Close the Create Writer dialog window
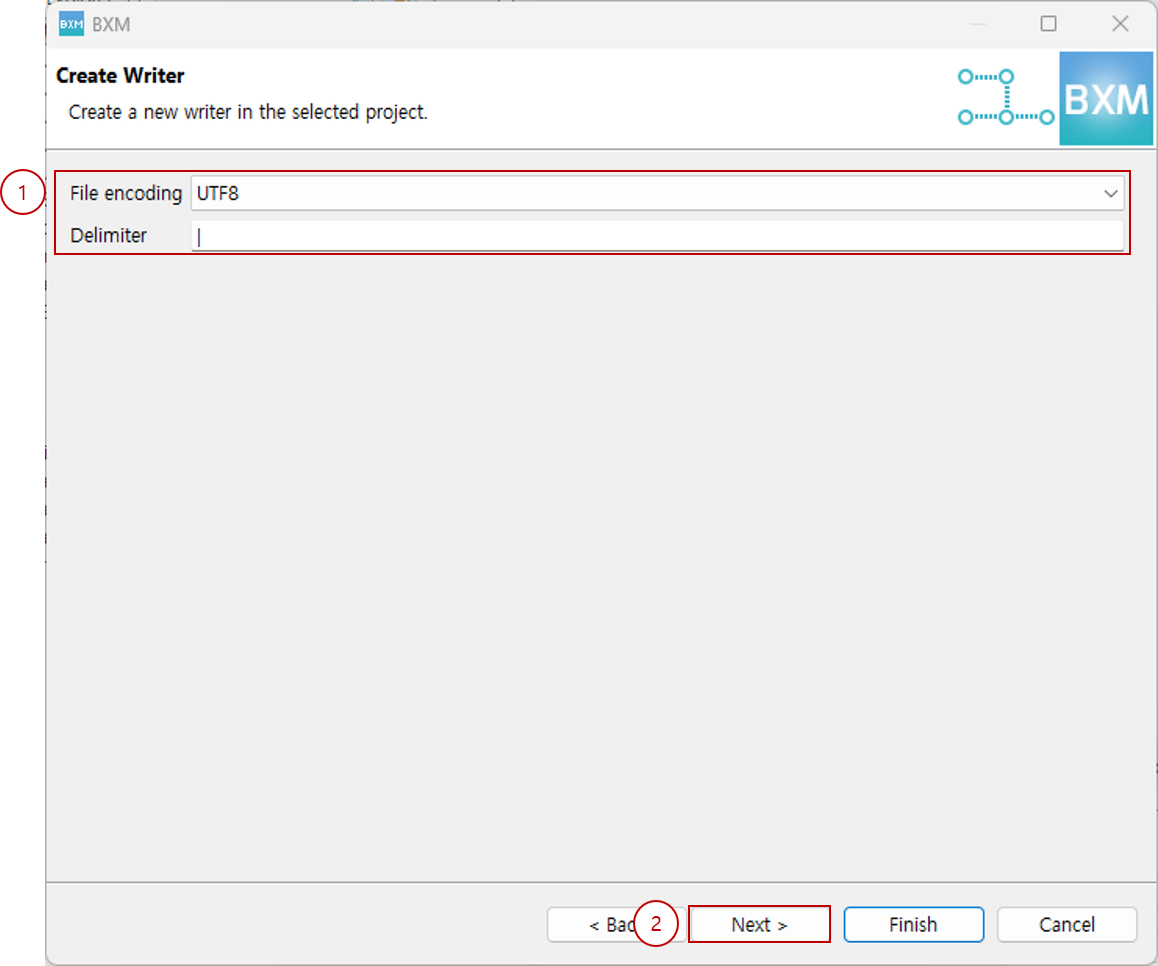 [1120, 24]
